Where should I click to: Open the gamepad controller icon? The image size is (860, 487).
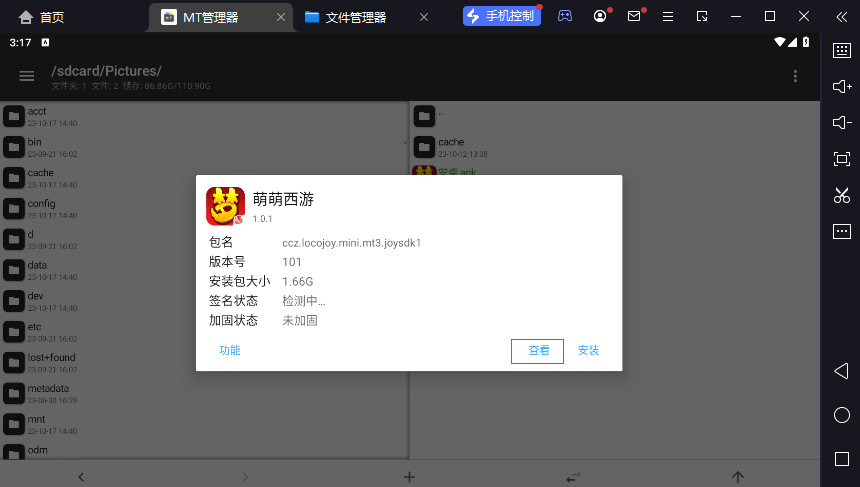(565, 16)
